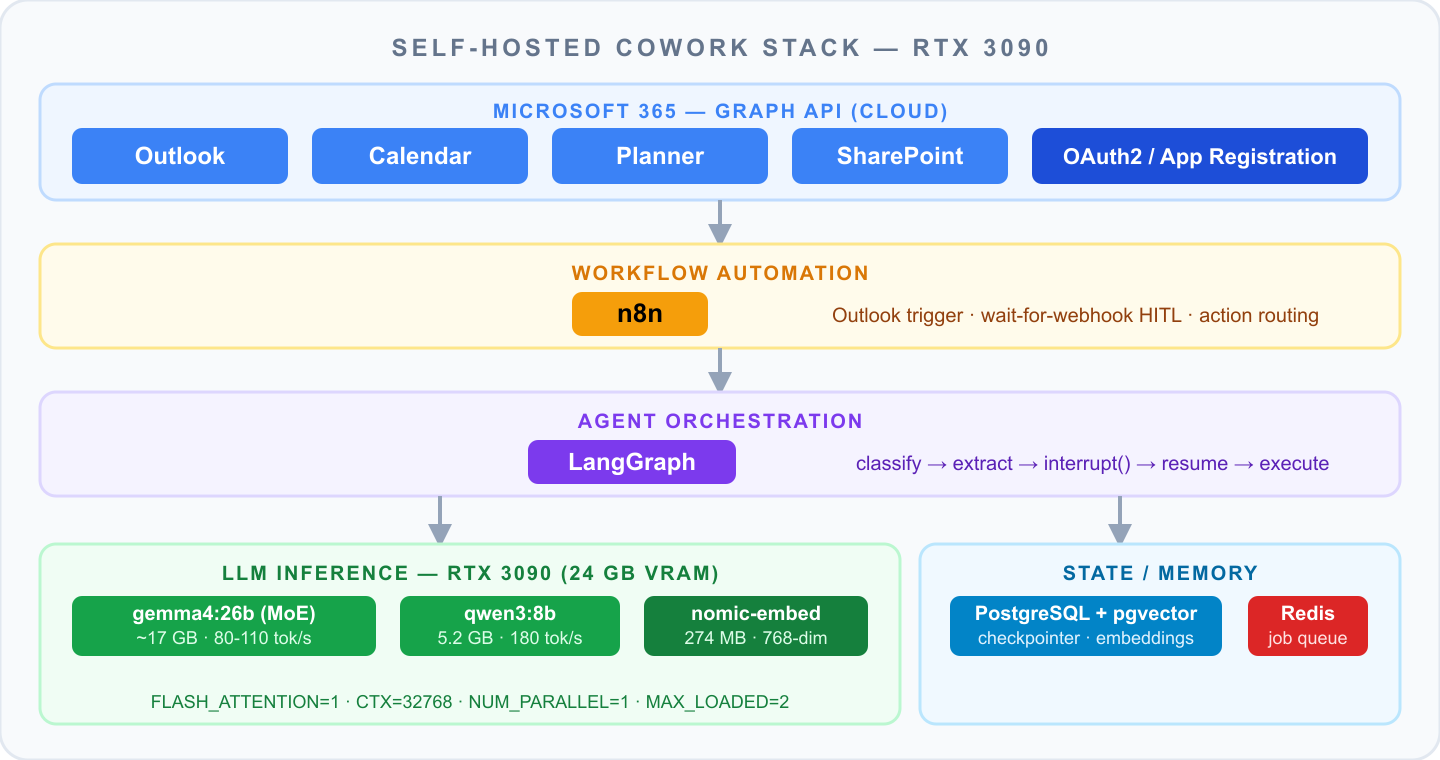Click the 'classify → extract → interrupt() → resume → execute' text
The image size is (1440, 760).
click(1092, 464)
